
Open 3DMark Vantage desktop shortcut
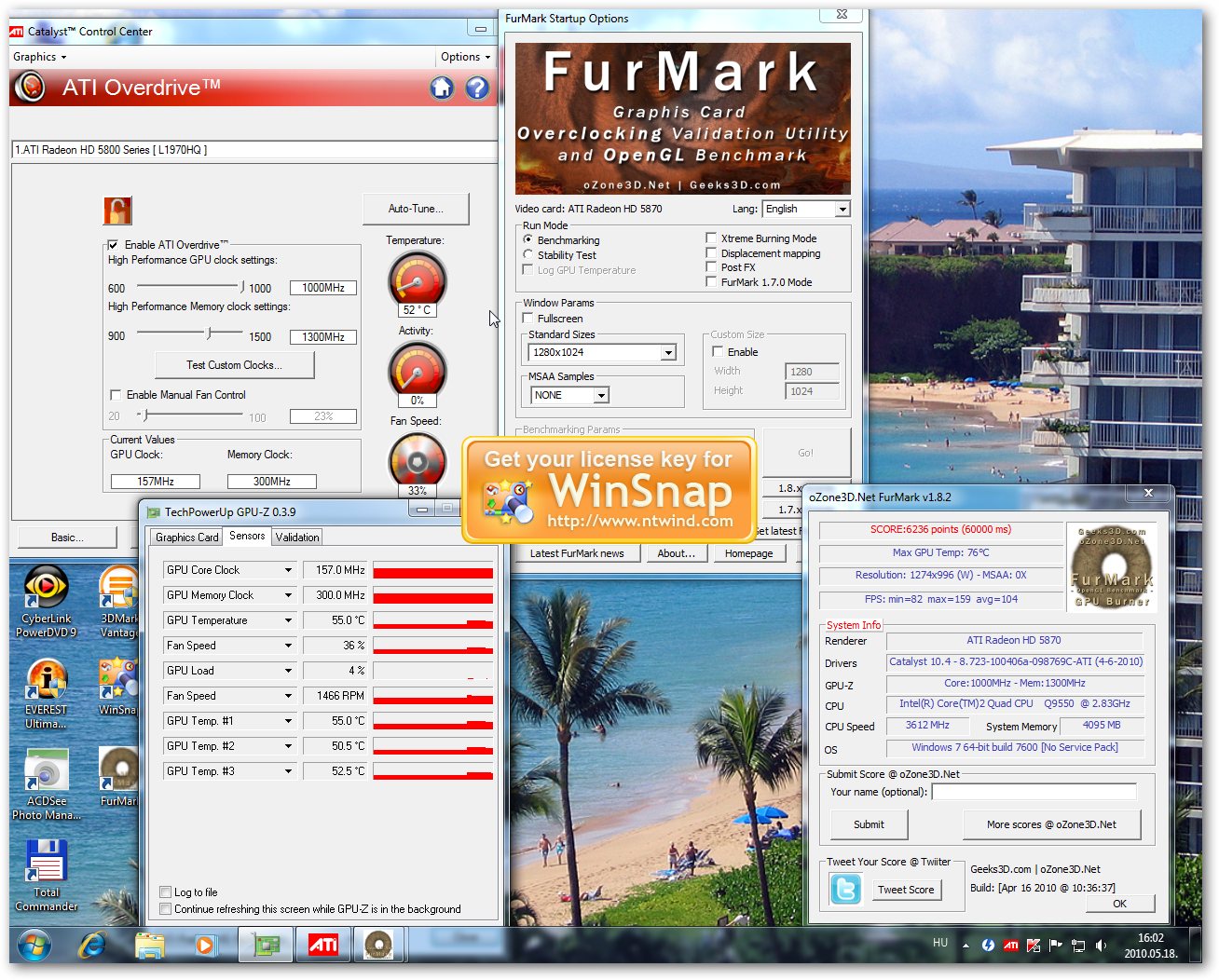click(x=119, y=601)
